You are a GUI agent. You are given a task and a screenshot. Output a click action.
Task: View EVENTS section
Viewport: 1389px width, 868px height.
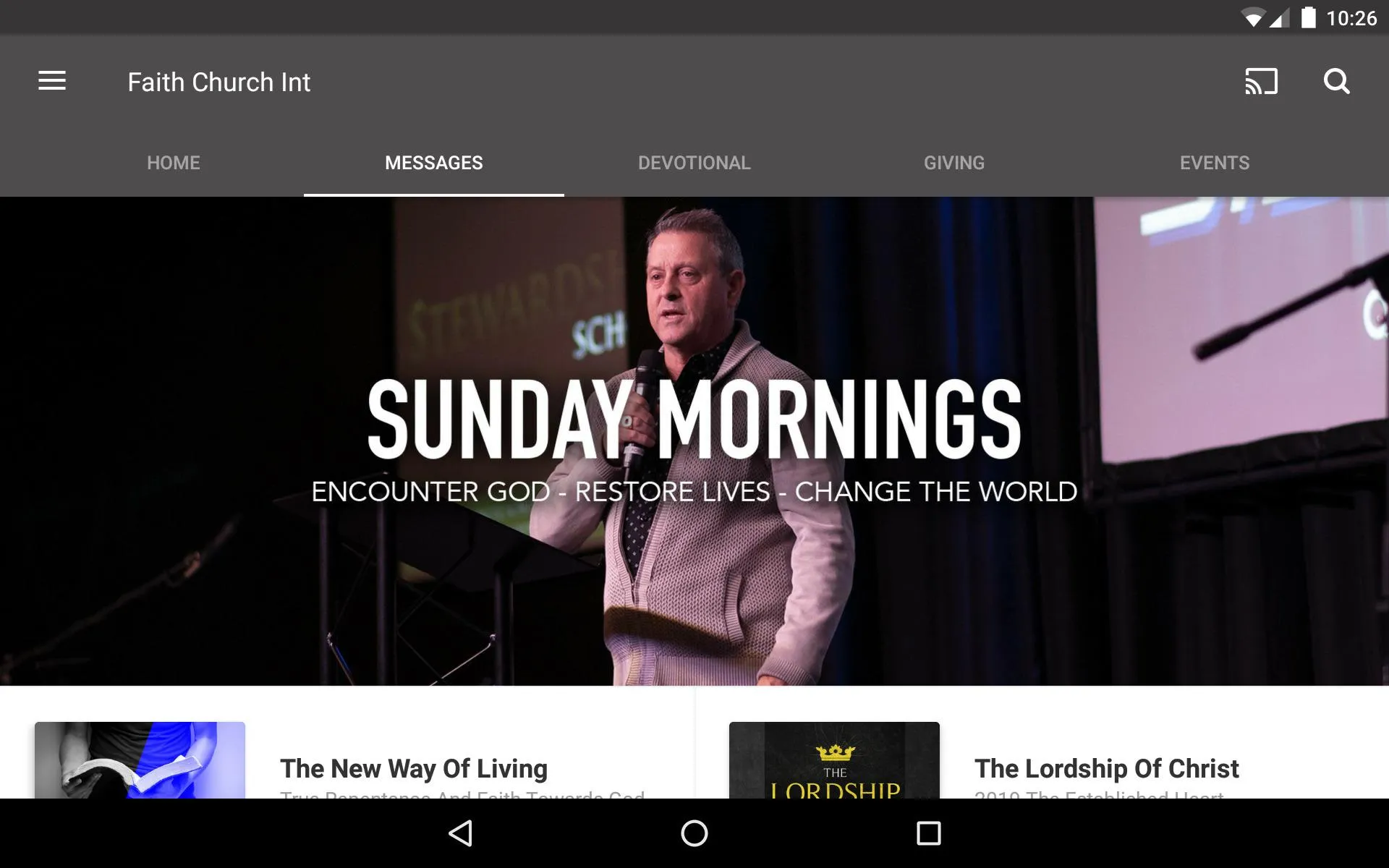click(x=1214, y=162)
